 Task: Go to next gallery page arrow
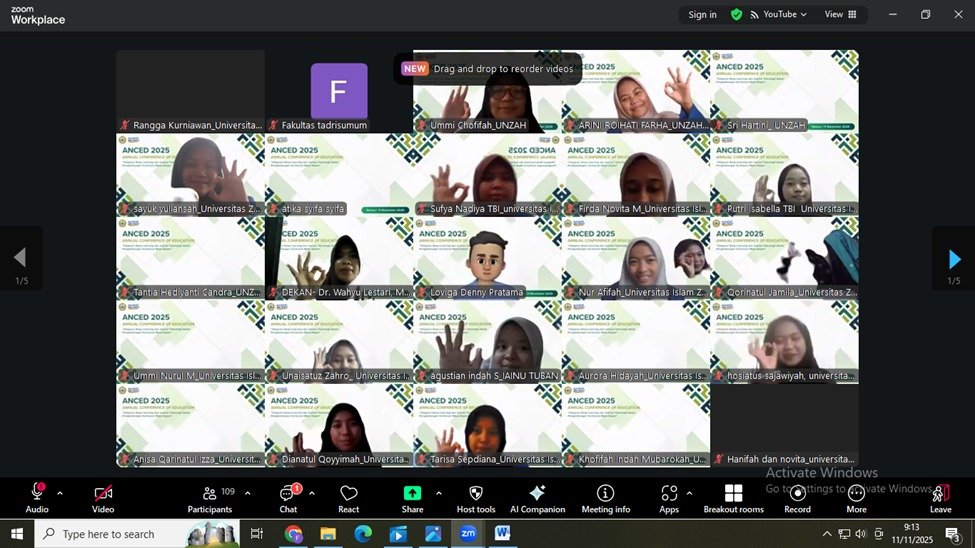click(x=953, y=259)
